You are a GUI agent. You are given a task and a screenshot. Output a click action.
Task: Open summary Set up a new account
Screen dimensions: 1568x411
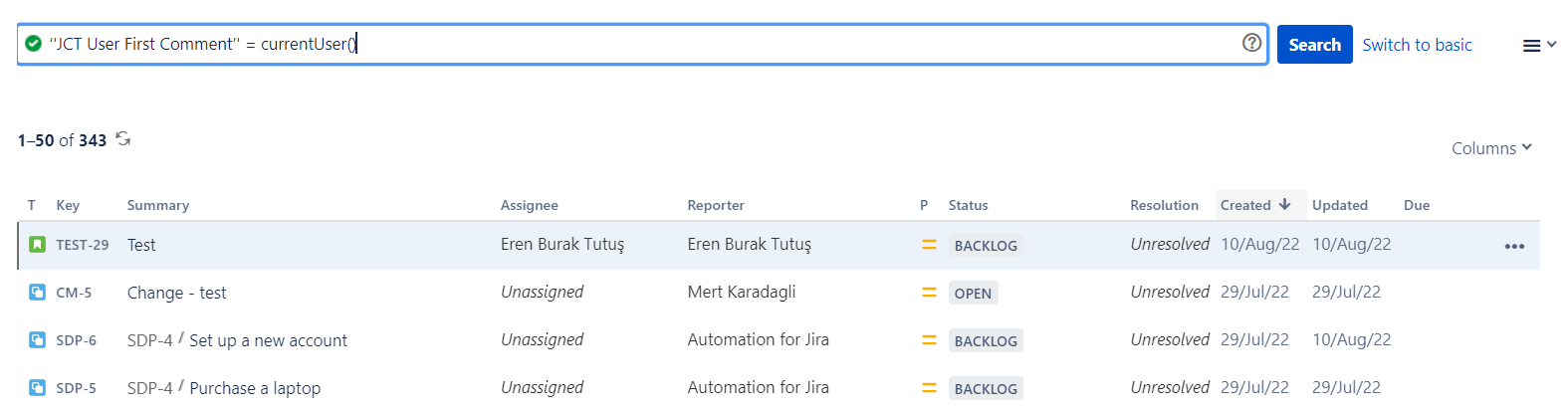[x=268, y=340]
